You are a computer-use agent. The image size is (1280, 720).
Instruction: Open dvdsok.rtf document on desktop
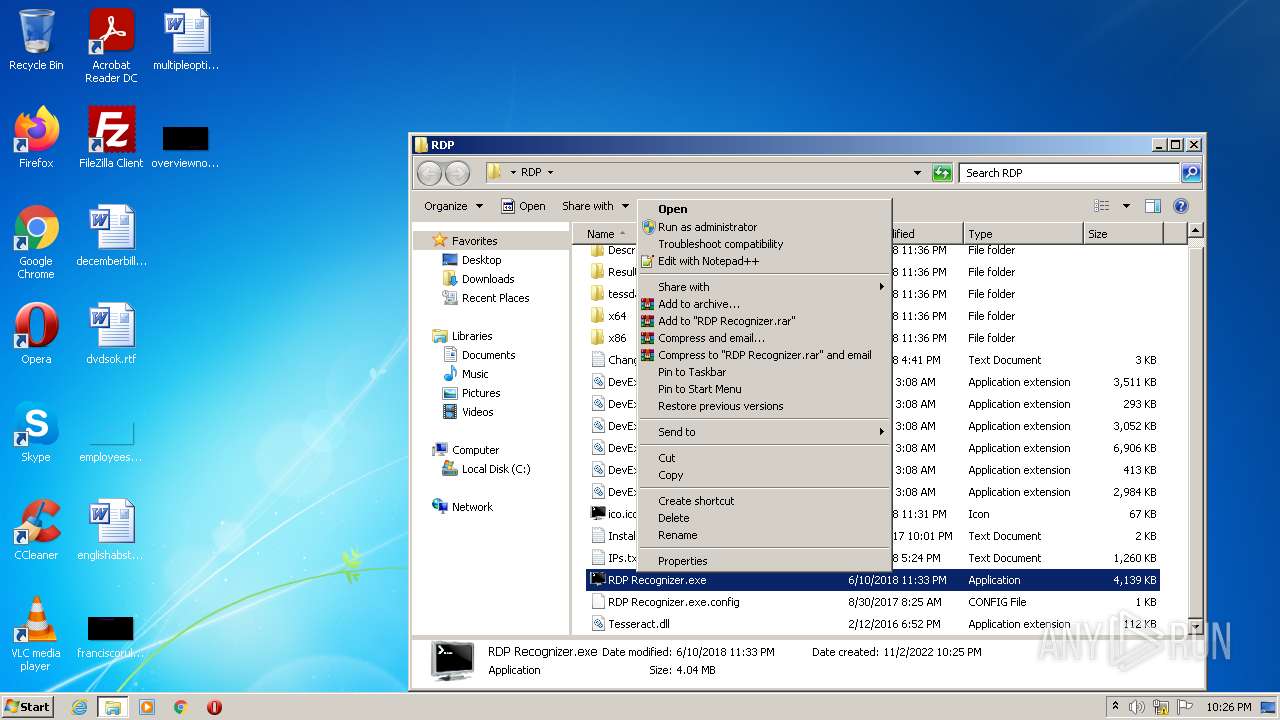coord(111,334)
